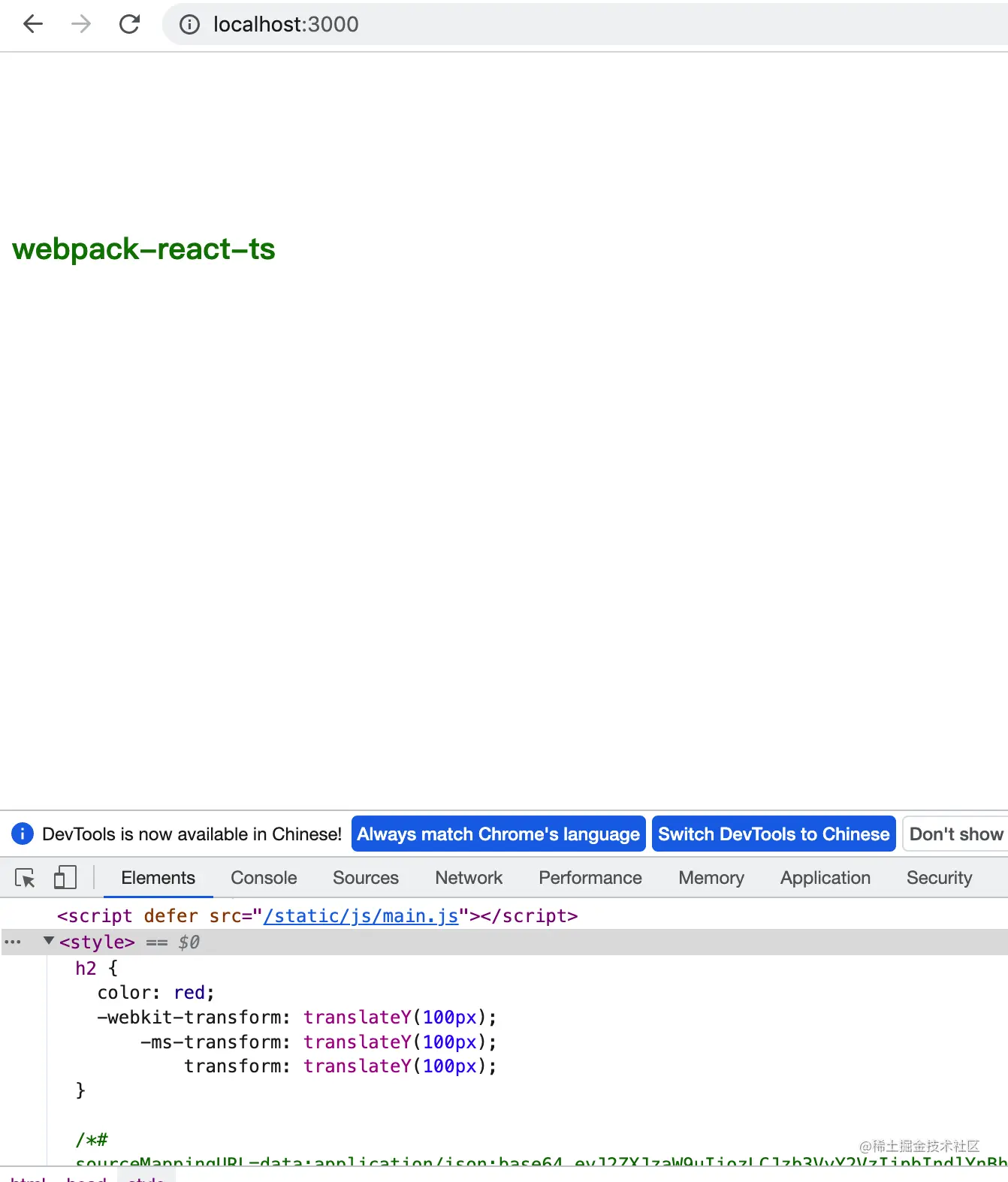Viewport: 1008px width, 1182px height.
Task: Collapse the style element node
Action: pyautogui.click(x=49, y=941)
